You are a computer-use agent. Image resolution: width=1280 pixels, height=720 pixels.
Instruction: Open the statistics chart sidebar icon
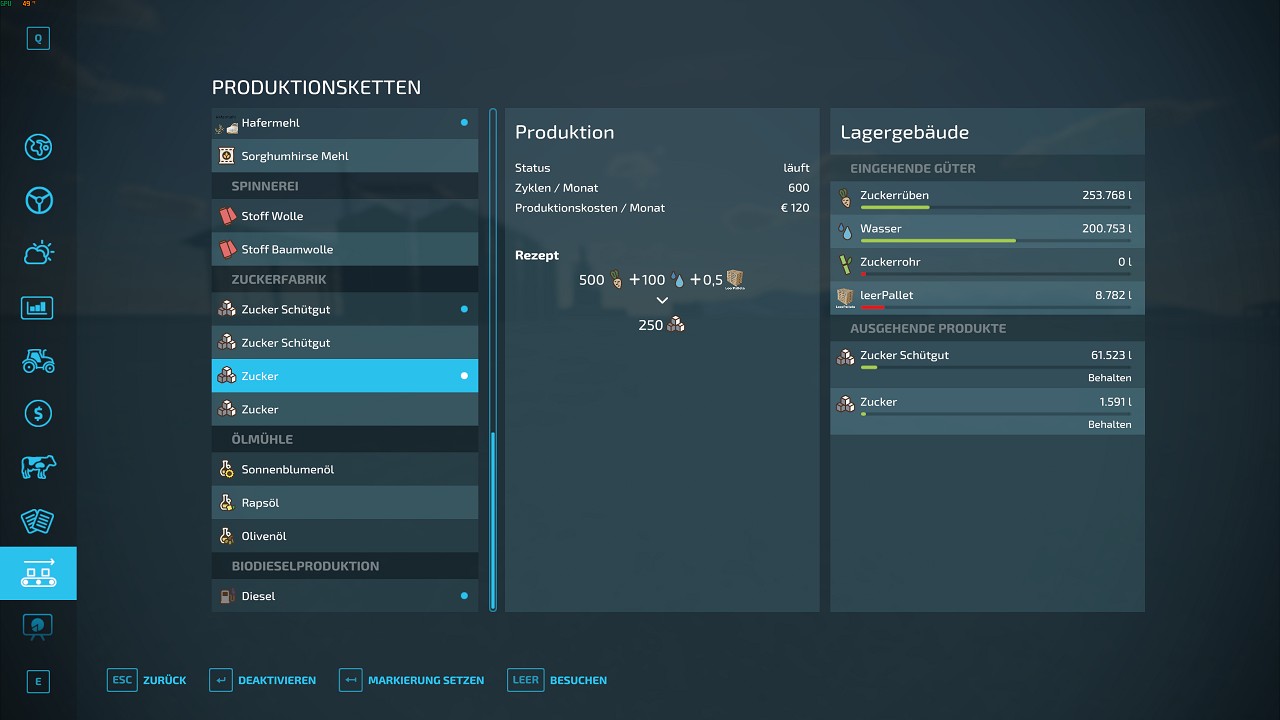[x=38, y=307]
